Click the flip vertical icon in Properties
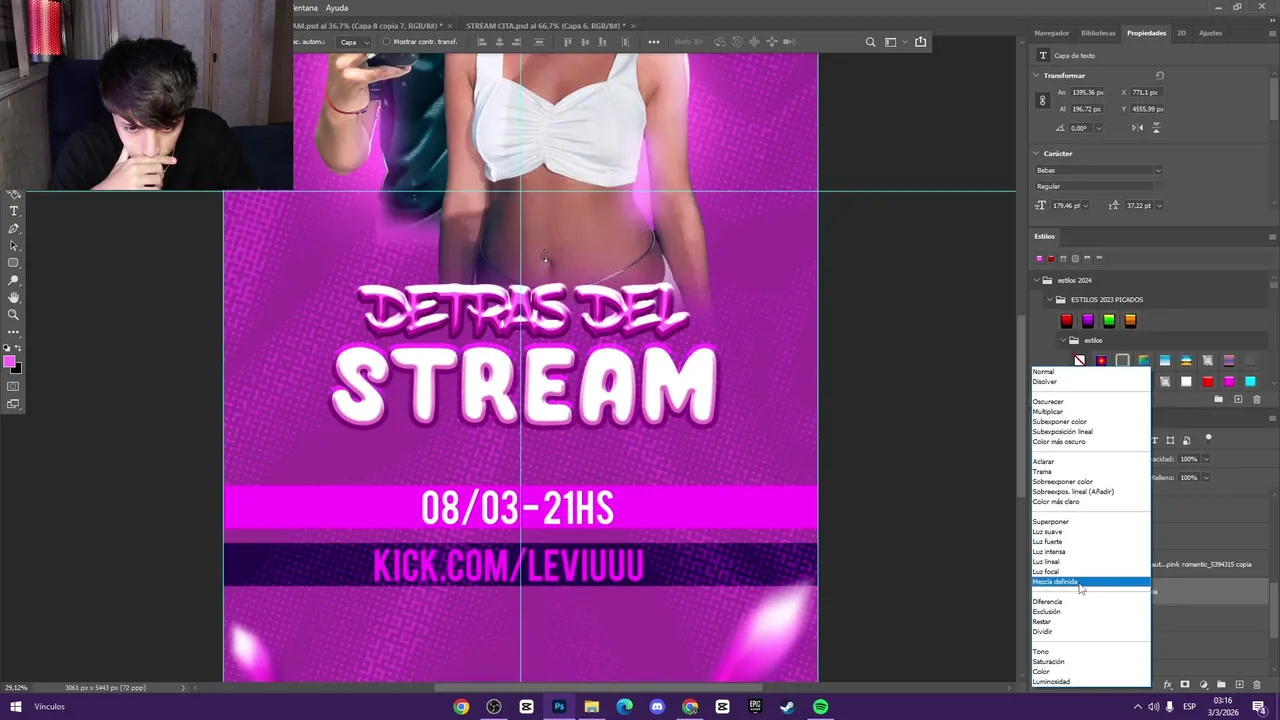 click(x=1156, y=128)
